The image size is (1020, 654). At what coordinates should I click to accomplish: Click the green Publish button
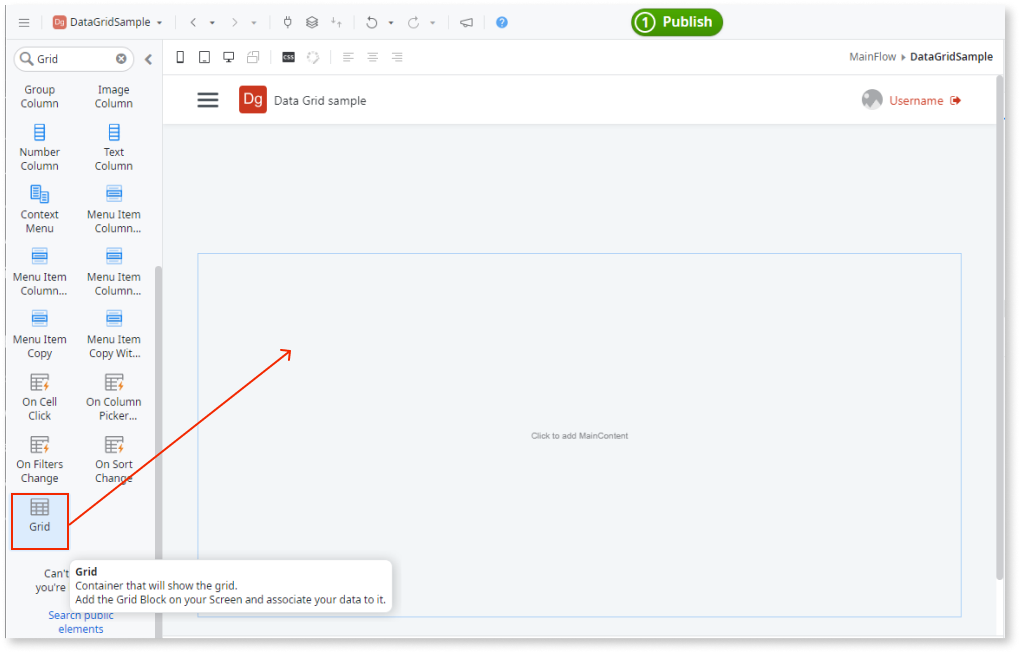pyautogui.click(x=676, y=21)
